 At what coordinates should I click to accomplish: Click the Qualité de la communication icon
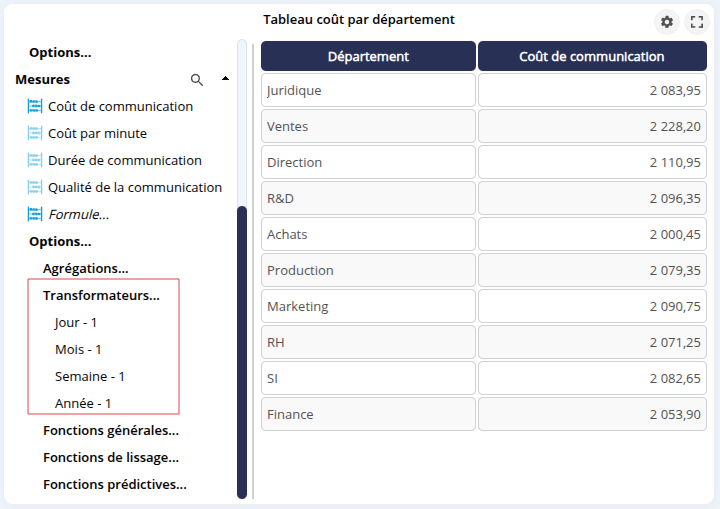pyautogui.click(x=35, y=187)
